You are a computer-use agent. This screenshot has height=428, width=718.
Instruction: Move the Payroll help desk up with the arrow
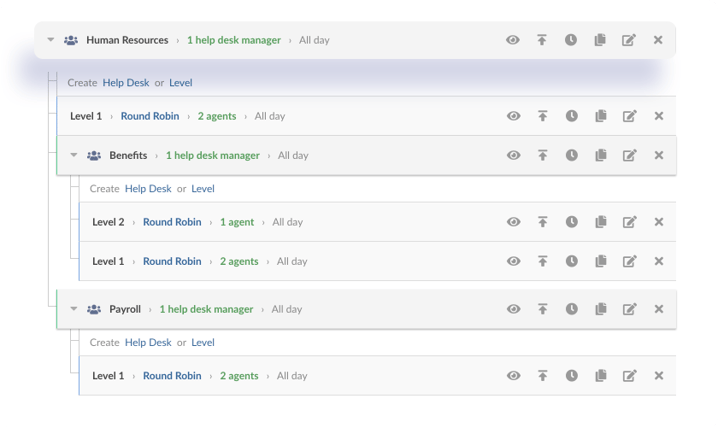[542, 309]
